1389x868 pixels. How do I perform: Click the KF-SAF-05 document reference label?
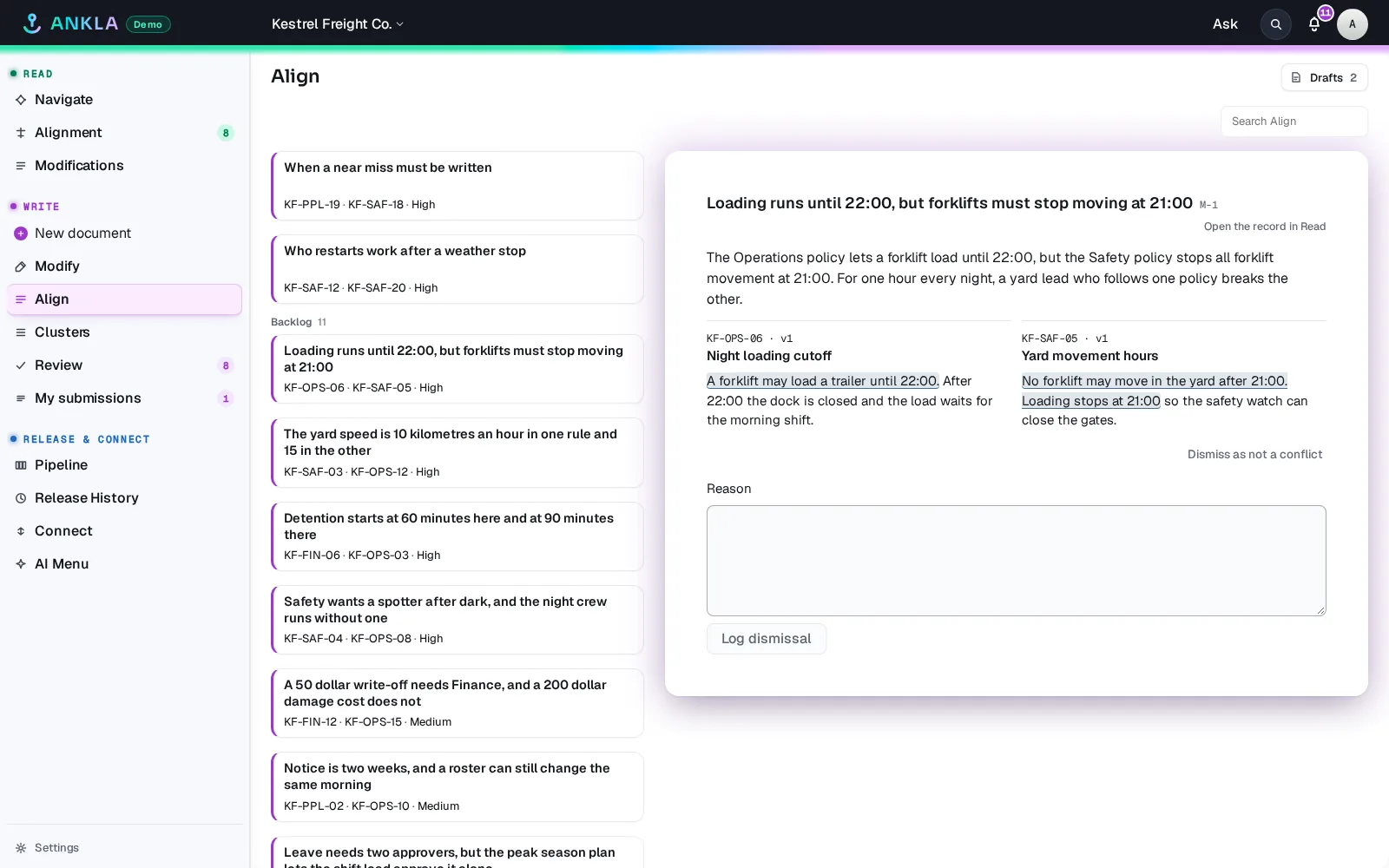tap(1050, 339)
